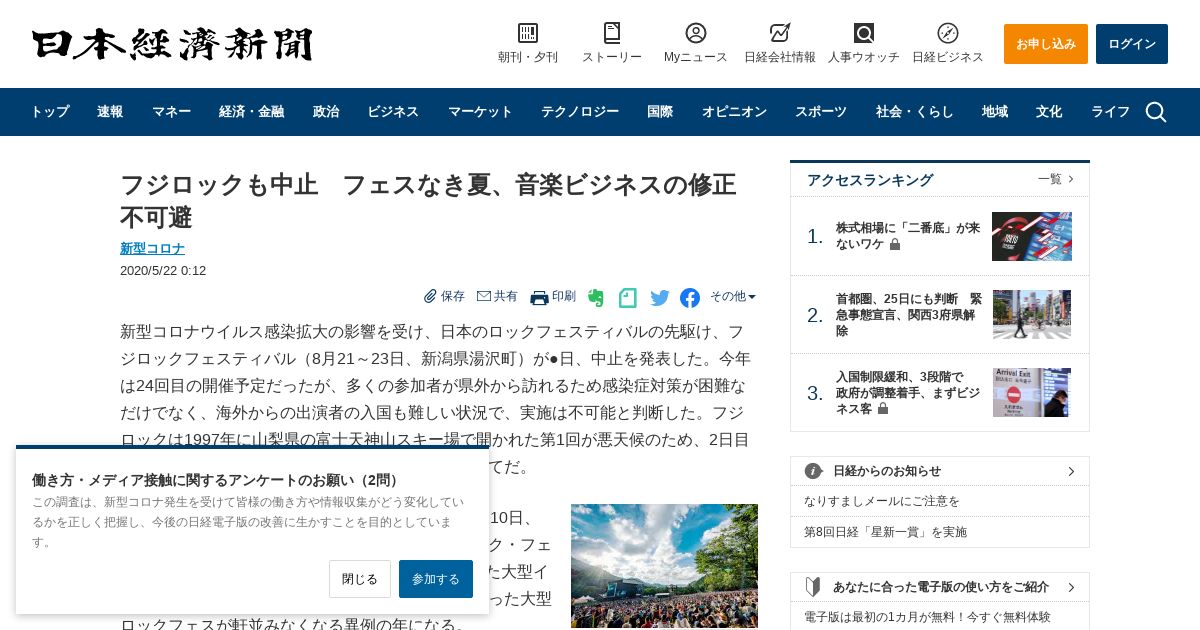Go to トップ in navigation
1200x630 pixels.
pyautogui.click(x=49, y=112)
